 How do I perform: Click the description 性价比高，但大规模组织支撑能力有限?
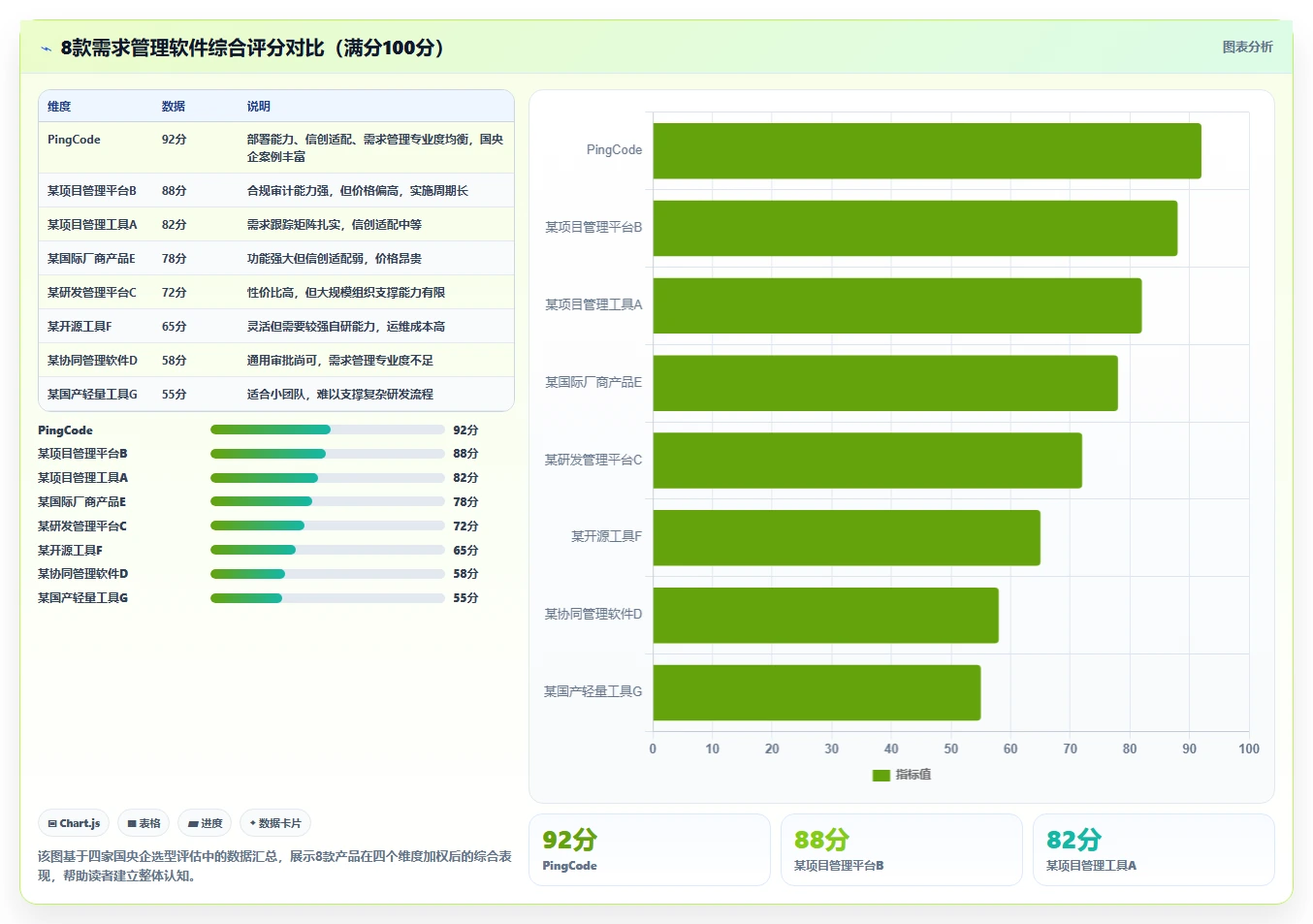[x=346, y=293]
